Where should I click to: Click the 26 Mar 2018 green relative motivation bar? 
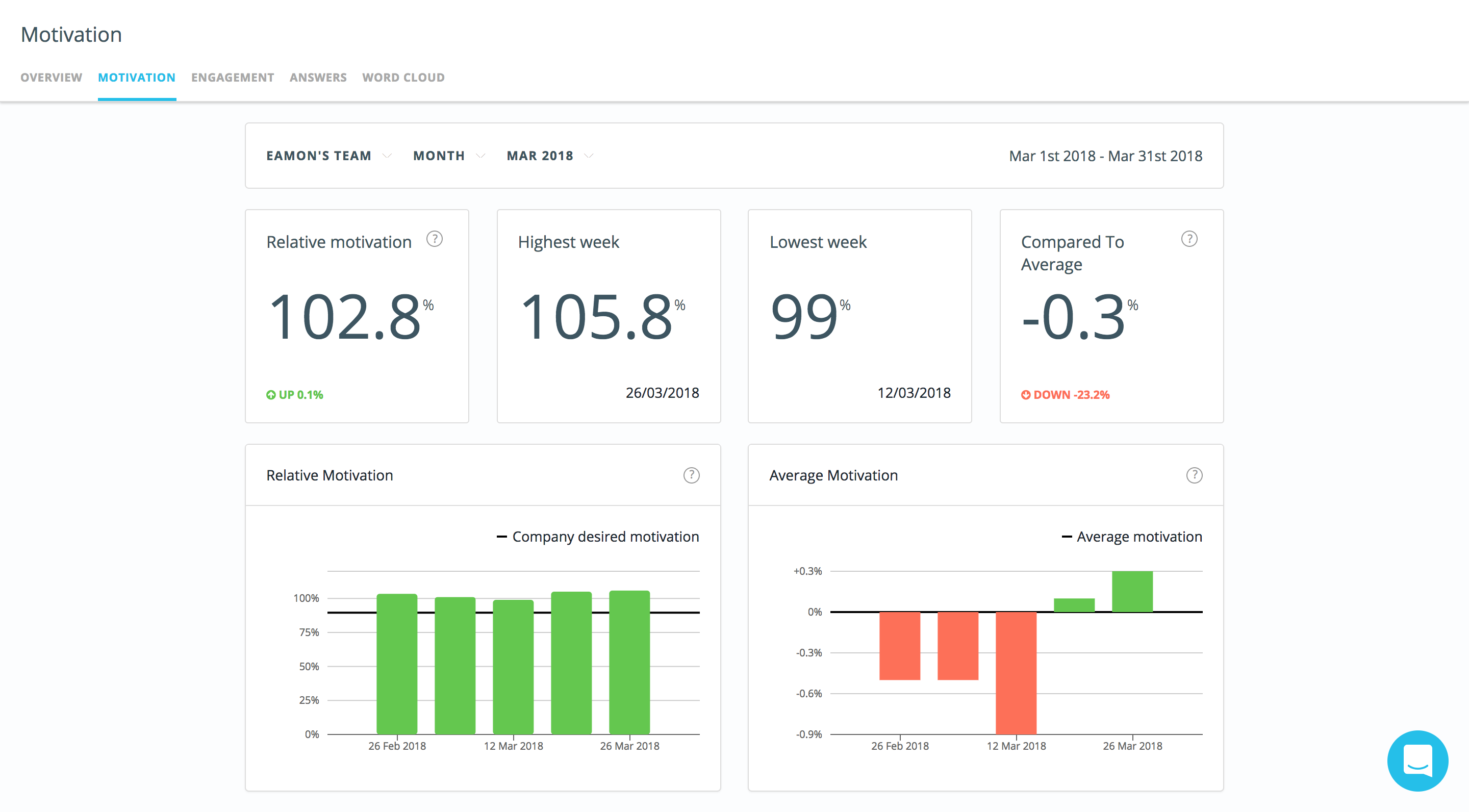(x=629, y=662)
